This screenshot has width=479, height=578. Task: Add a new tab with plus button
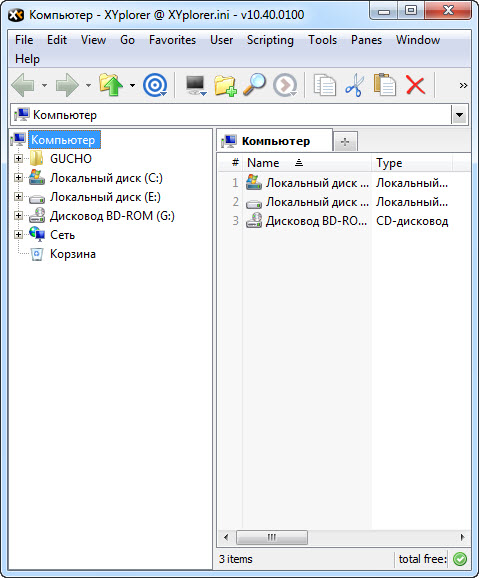pos(345,142)
